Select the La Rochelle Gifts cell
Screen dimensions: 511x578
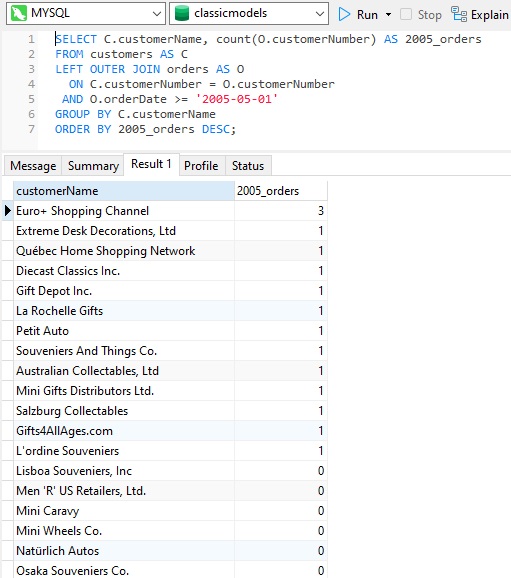coord(124,311)
